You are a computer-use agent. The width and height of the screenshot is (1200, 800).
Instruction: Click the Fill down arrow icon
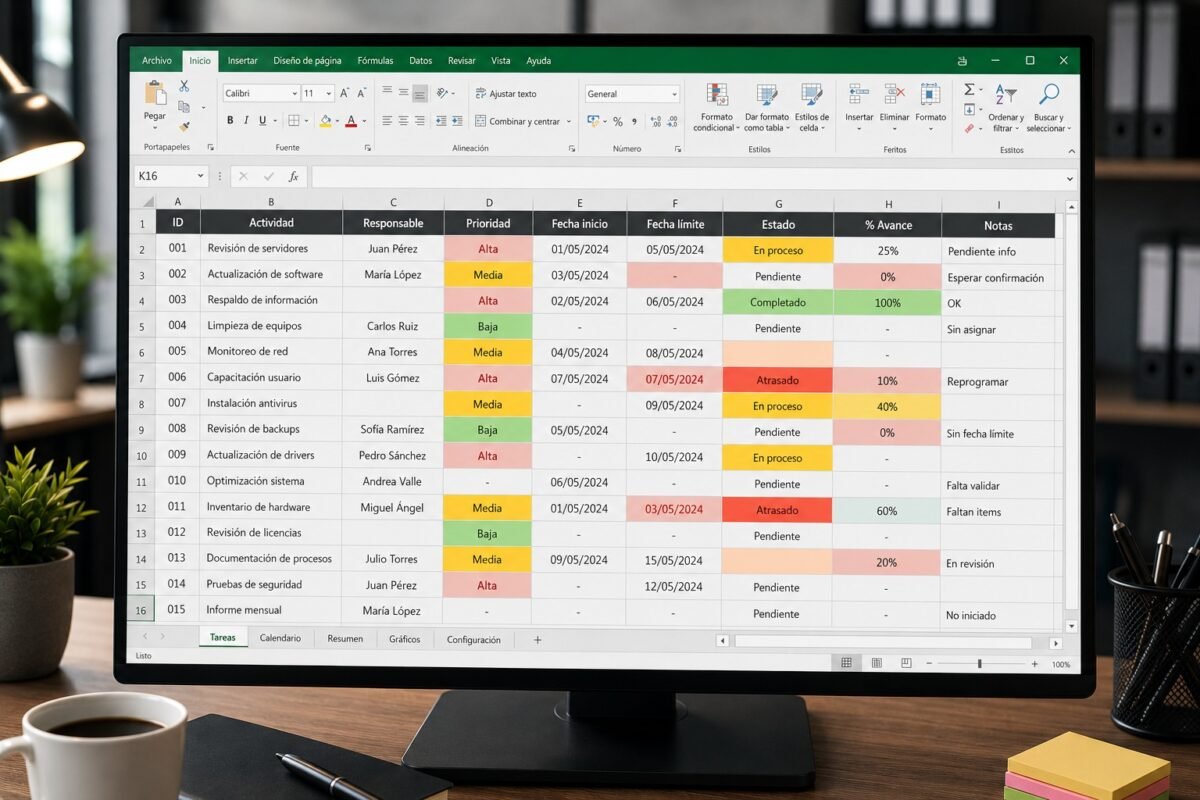pyautogui.click(x=969, y=109)
